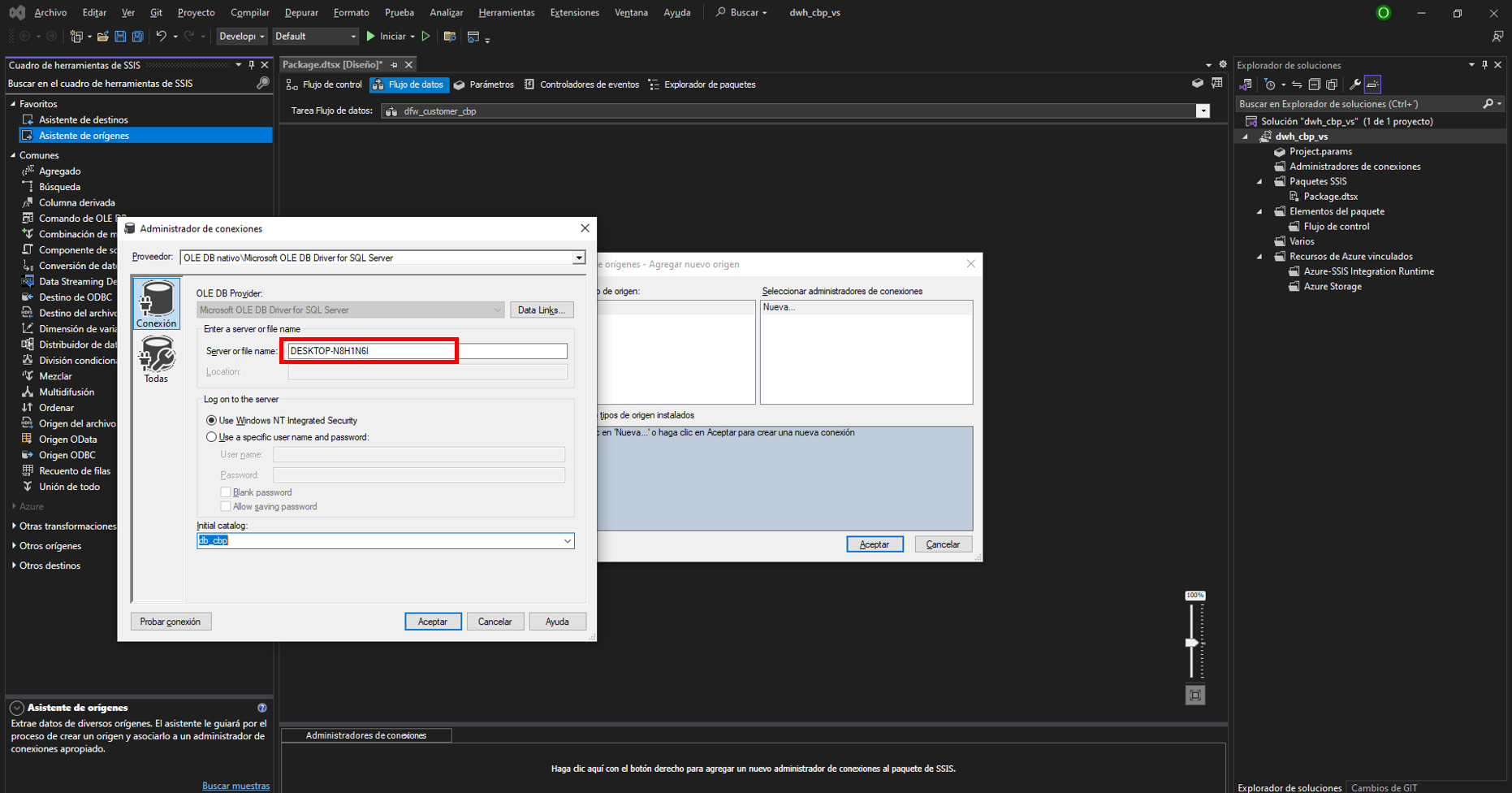The width and height of the screenshot is (1512, 793).
Task: Click the Data Links button
Action: click(x=542, y=310)
